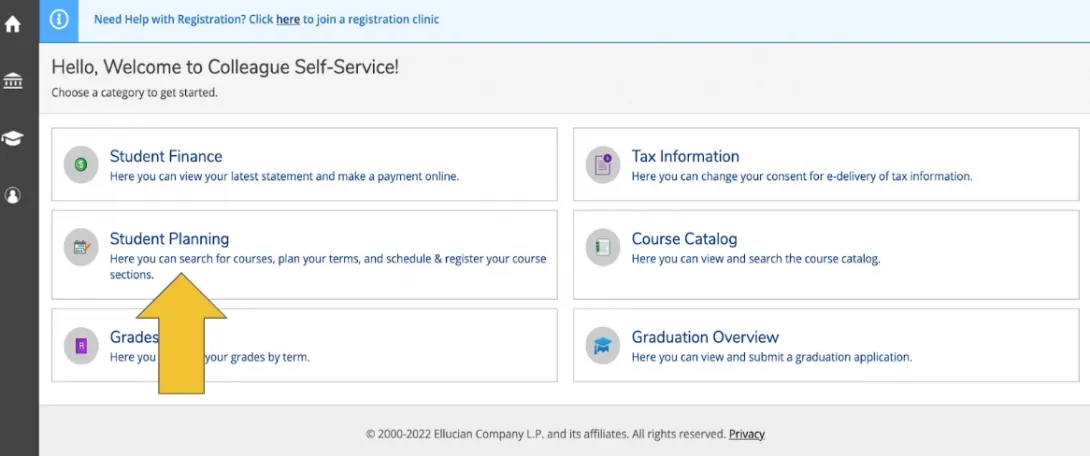Image resolution: width=1090 pixels, height=456 pixels.
Task: Open the Student Finance heading link
Action: (x=166, y=156)
